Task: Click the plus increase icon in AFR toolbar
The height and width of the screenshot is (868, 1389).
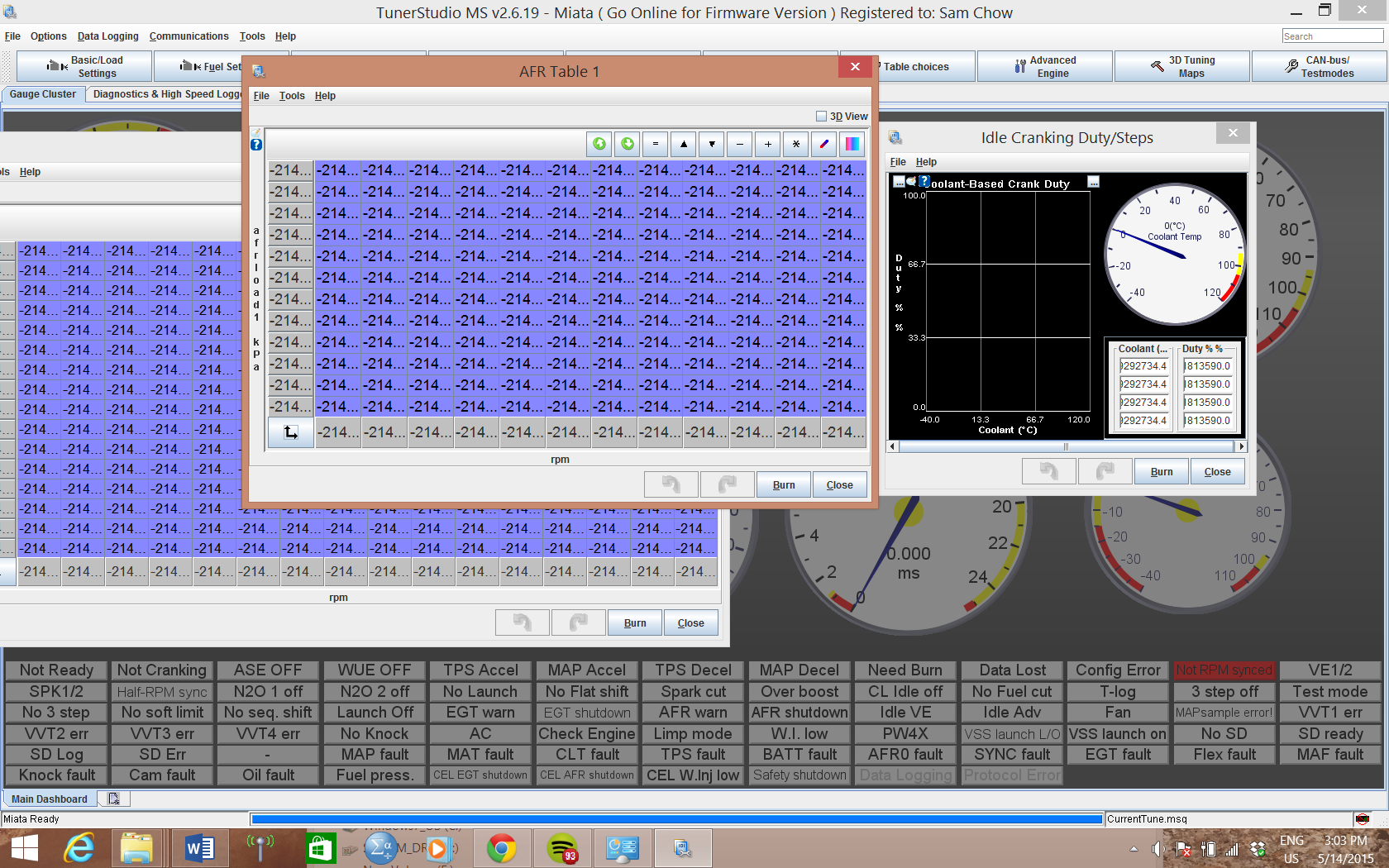Action: (767, 144)
